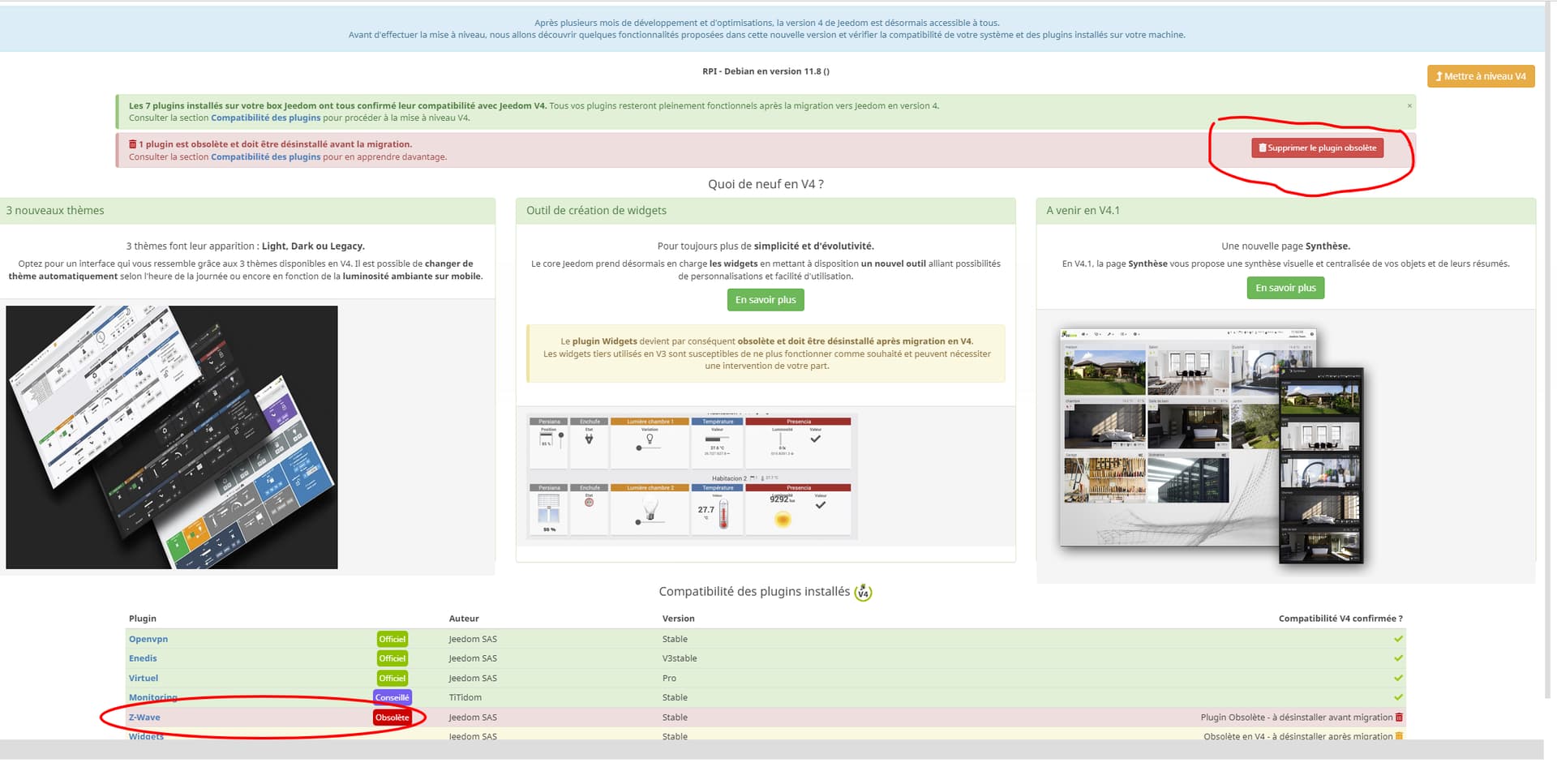The height and width of the screenshot is (784, 1557).
Task: Open the themes preview image
Action: coord(172,437)
